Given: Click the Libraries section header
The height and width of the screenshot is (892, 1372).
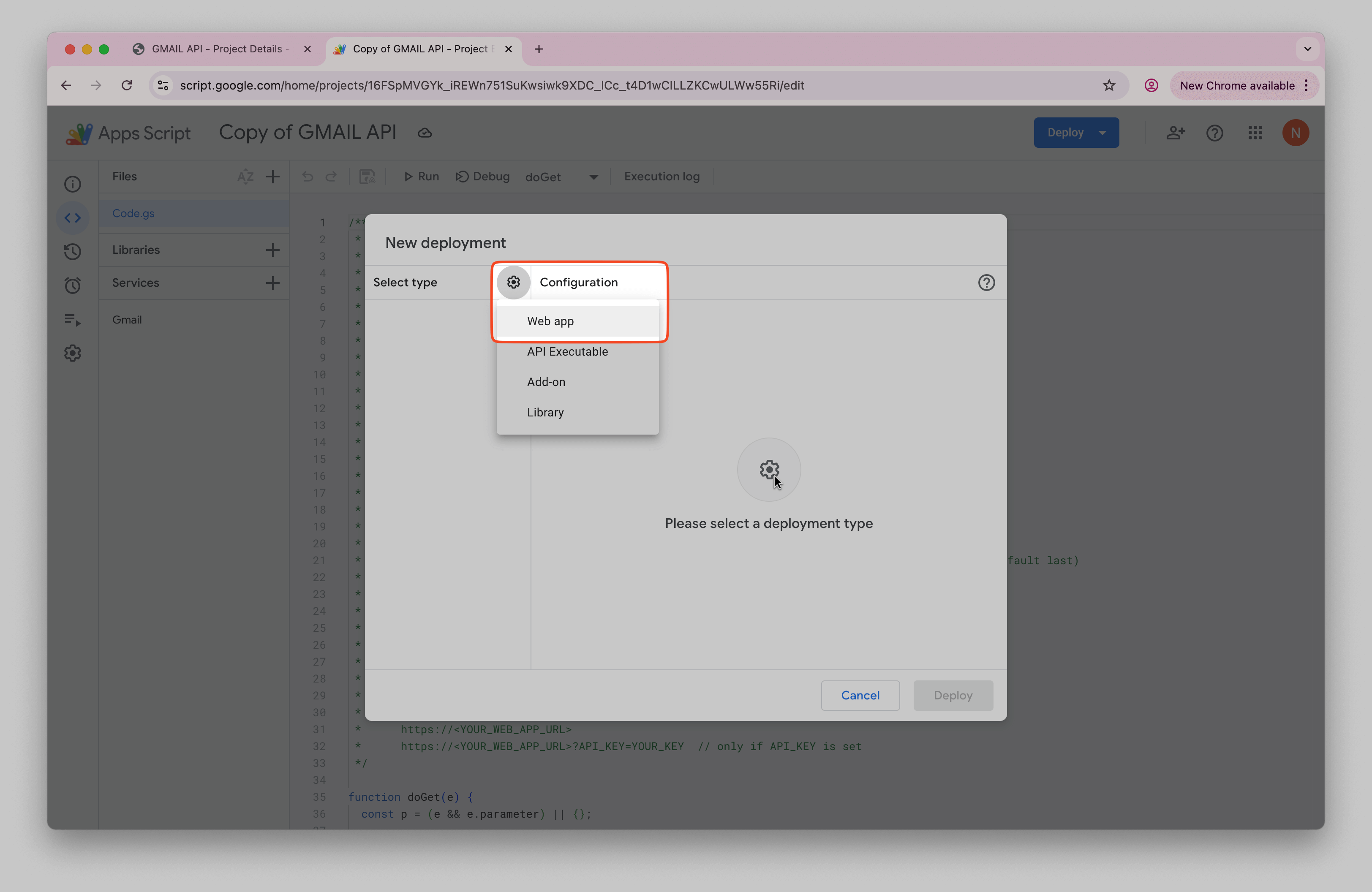Looking at the screenshot, I should [136, 250].
